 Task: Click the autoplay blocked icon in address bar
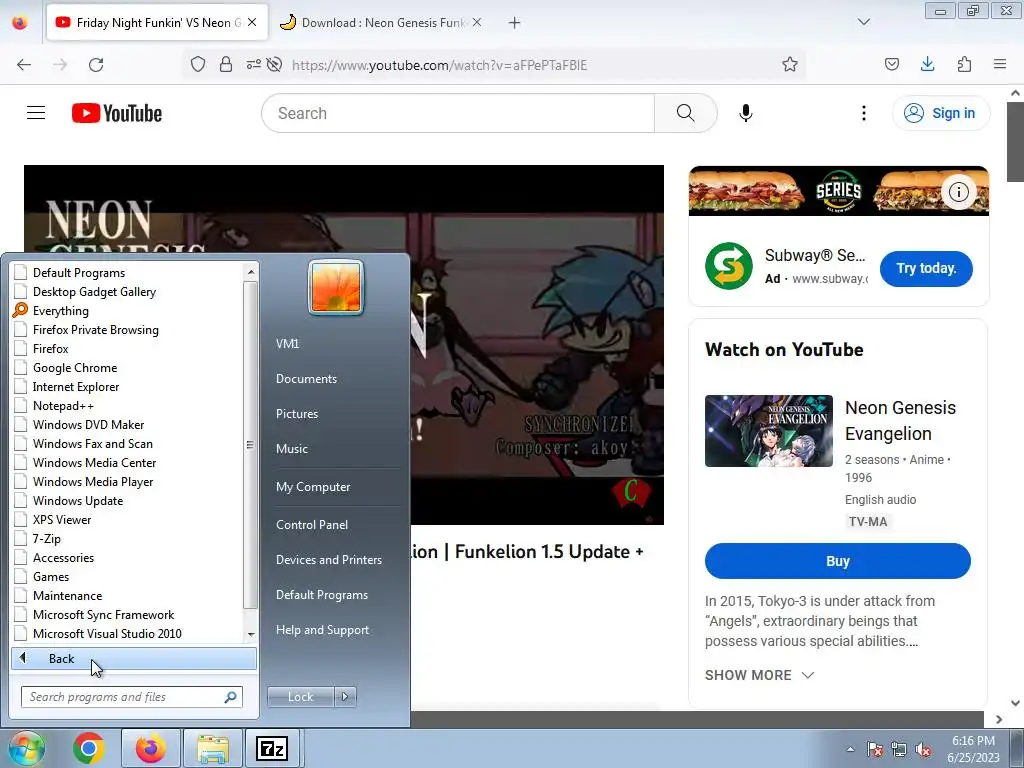(275, 65)
